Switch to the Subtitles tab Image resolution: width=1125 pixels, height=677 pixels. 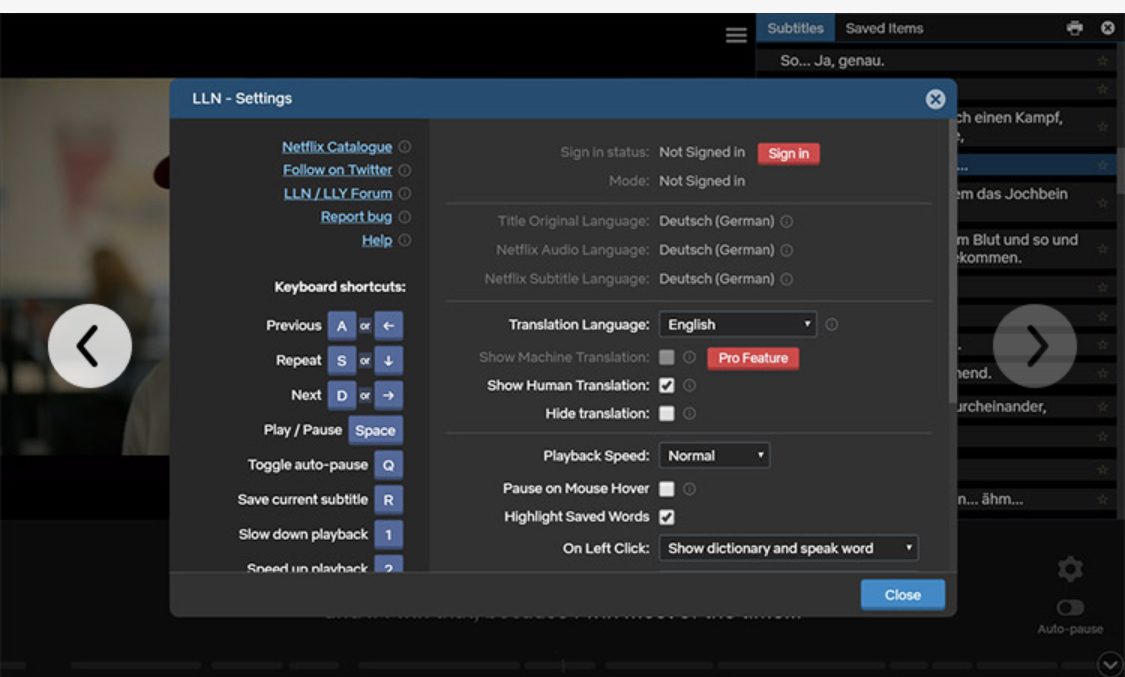click(x=795, y=29)
